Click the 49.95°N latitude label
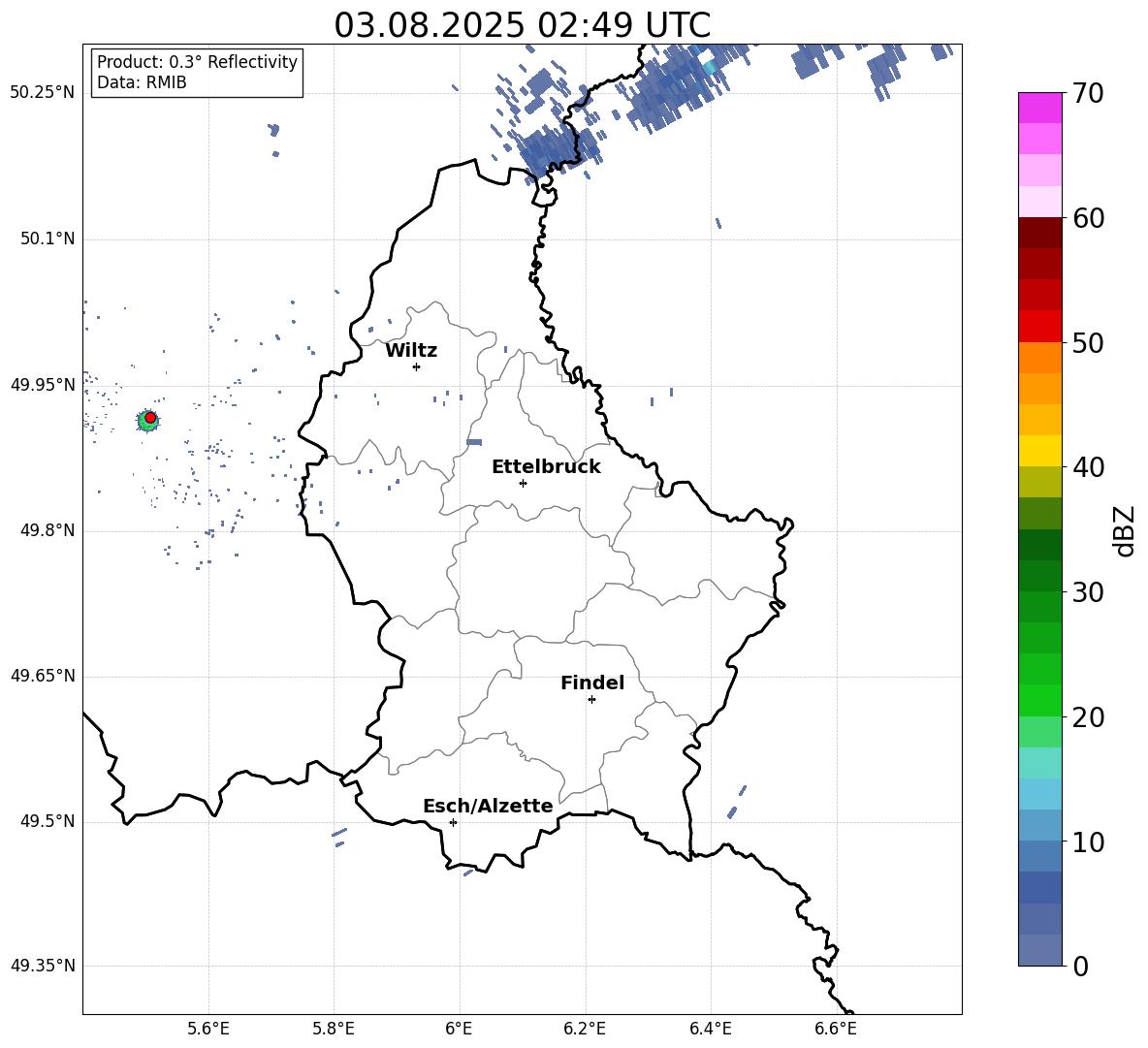 click(43, 385)
